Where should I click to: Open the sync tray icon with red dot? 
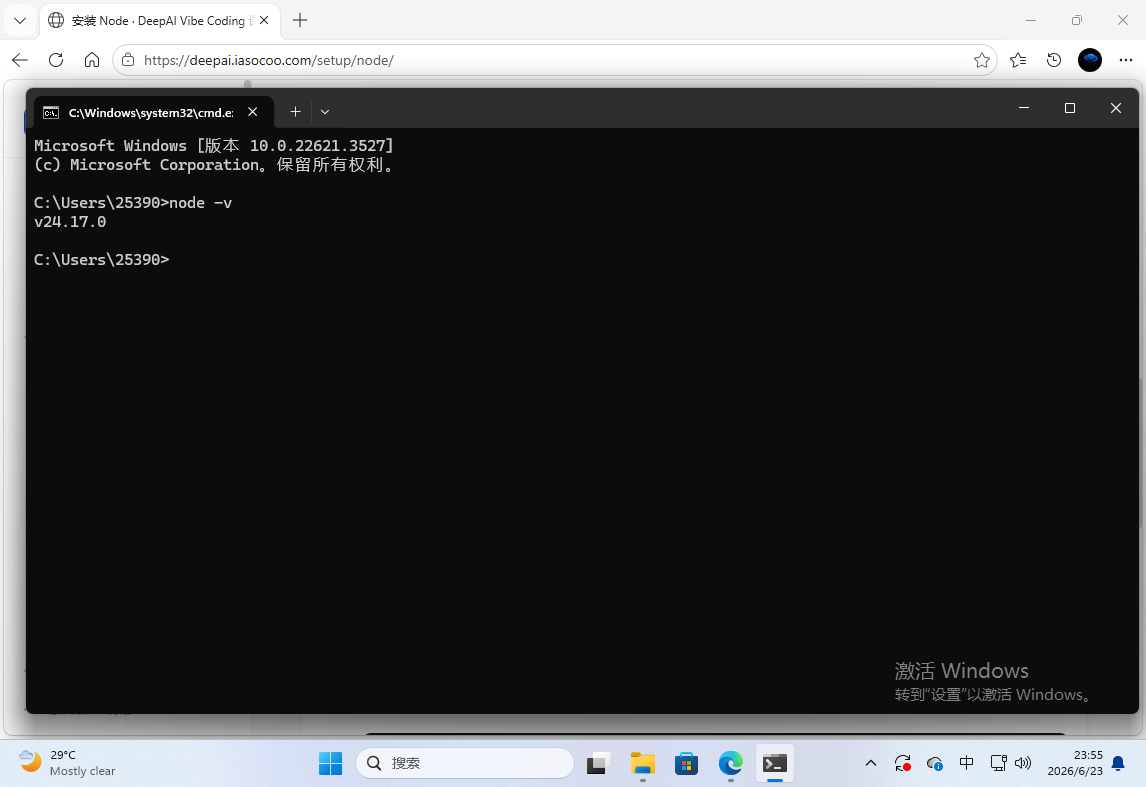coord(903,763)
